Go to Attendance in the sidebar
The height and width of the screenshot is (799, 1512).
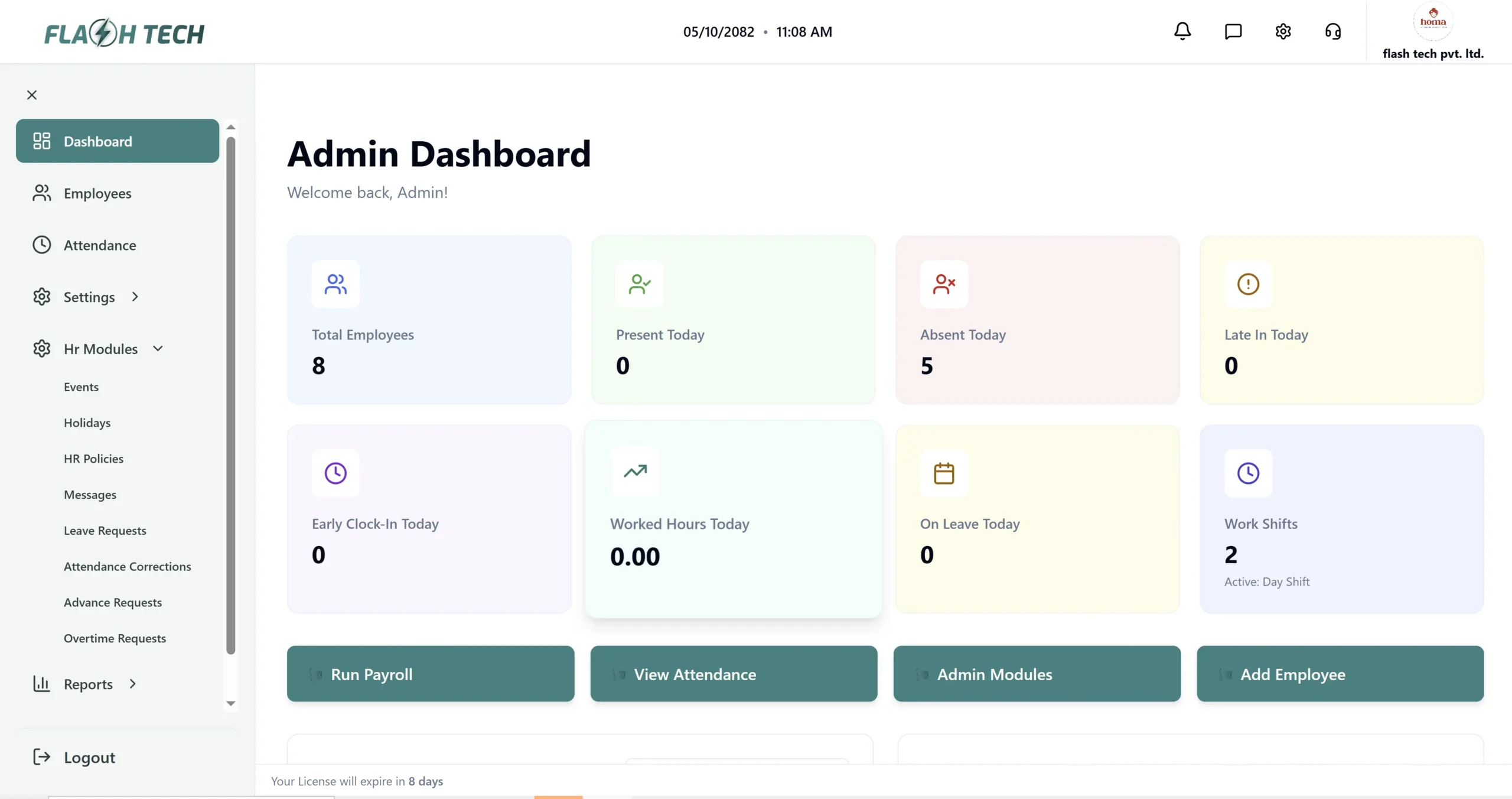(x=100, y=245)
